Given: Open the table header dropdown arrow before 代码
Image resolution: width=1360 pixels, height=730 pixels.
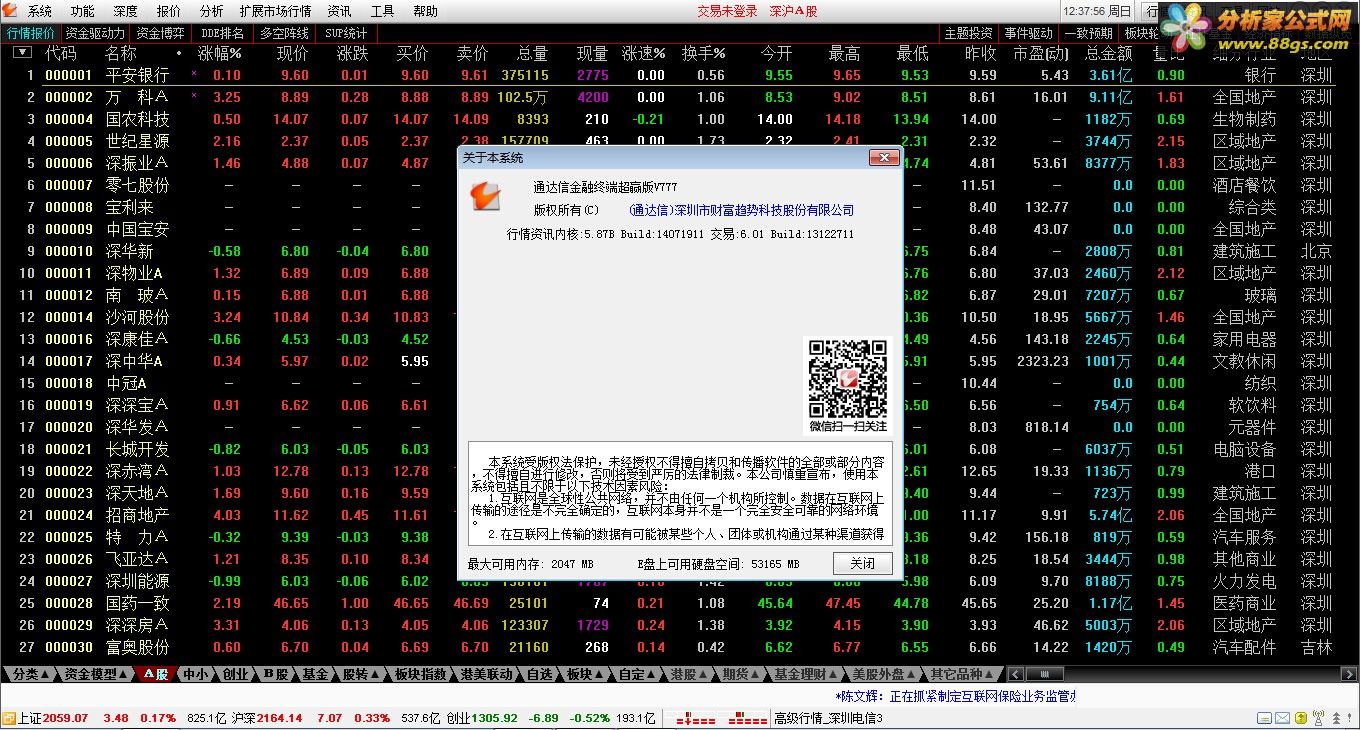Looking at the screenshot, I should pos(22,53).
